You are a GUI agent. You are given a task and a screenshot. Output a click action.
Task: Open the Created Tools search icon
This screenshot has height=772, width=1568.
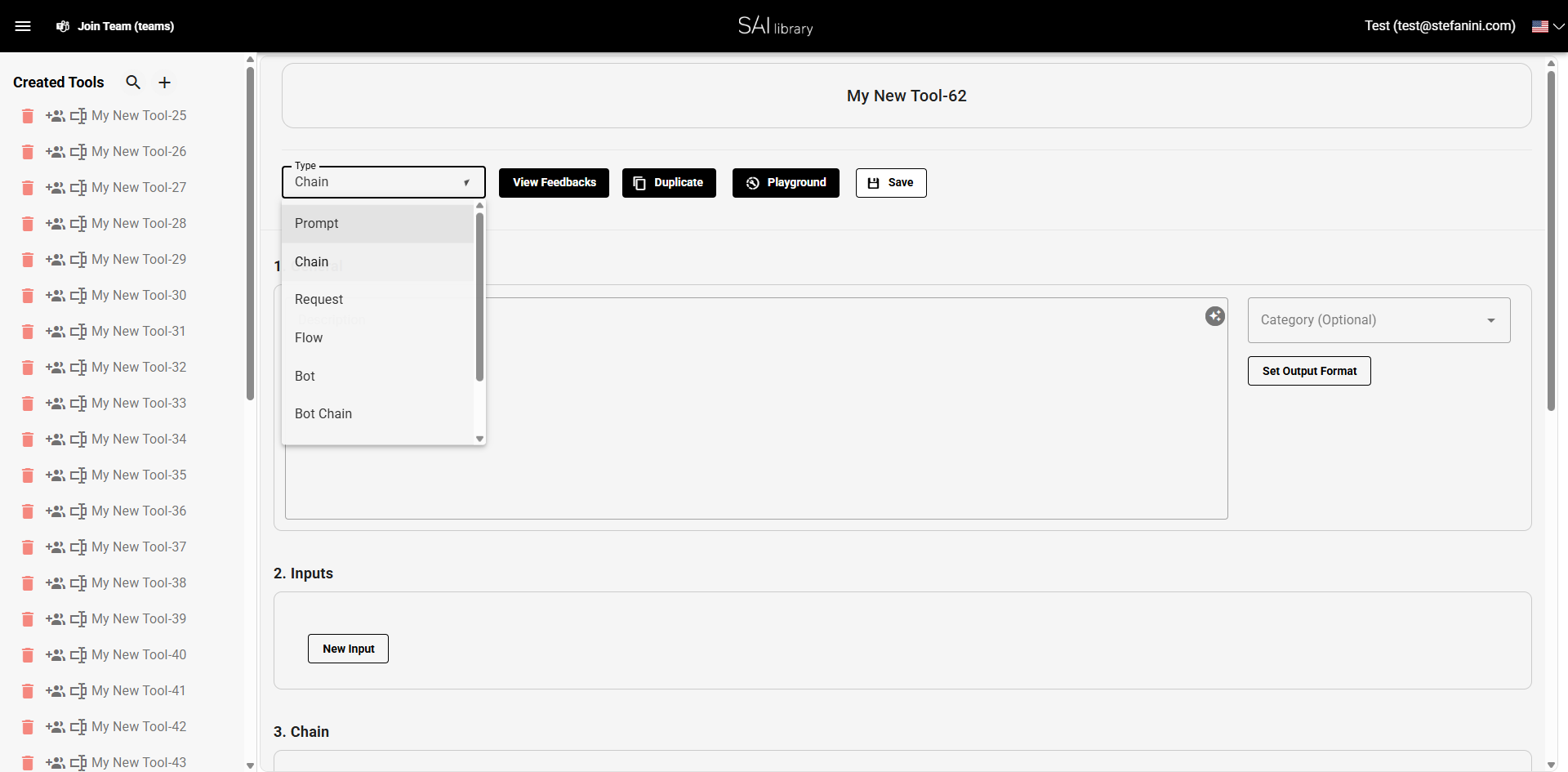pyautogui.click(x=133, y=82)
